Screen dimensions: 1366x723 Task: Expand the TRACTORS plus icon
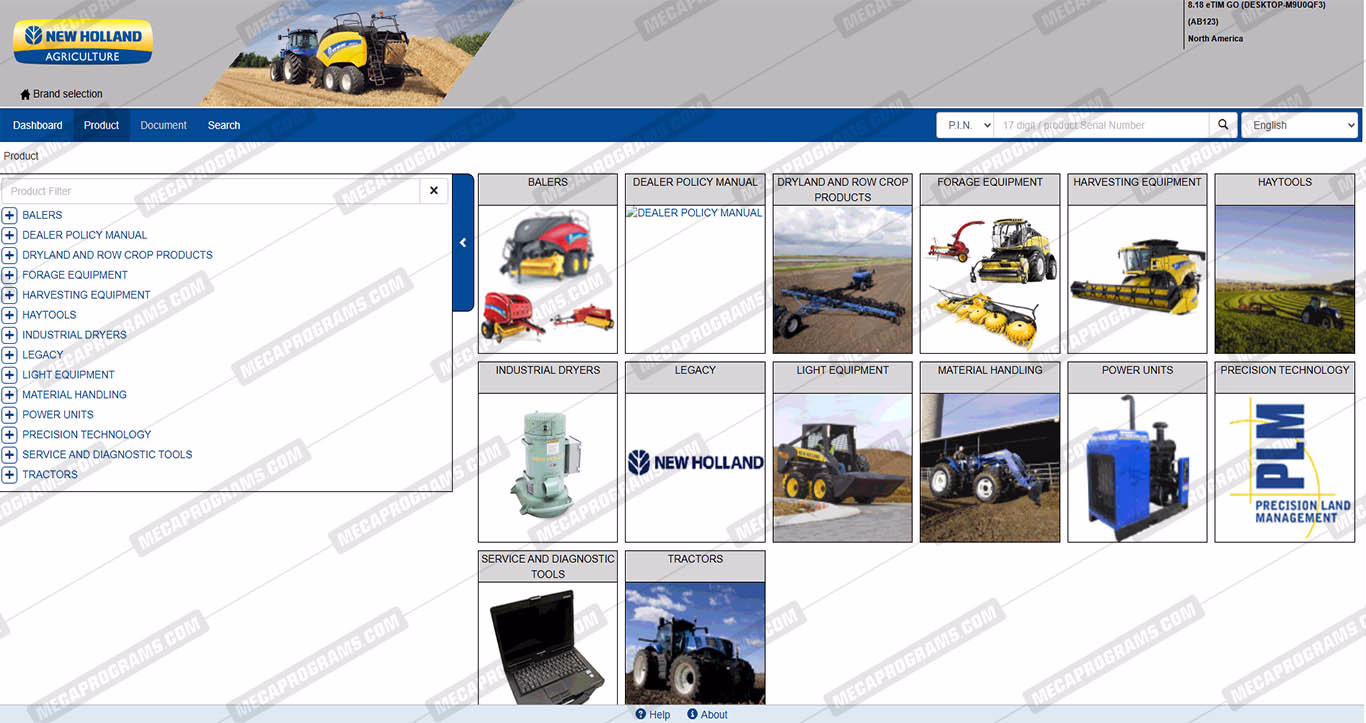pyautogui.click(x=10, y=475)
